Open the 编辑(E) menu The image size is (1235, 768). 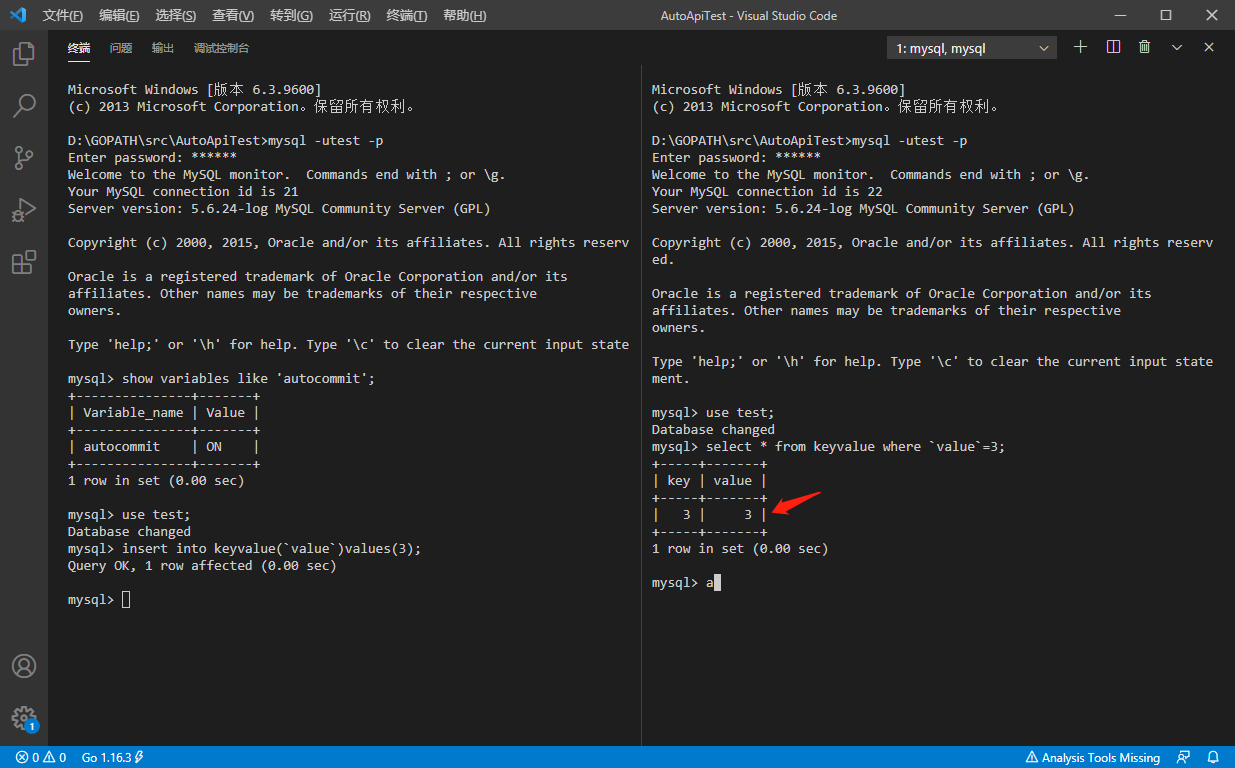pyautogui.click(x=119, y=15)
